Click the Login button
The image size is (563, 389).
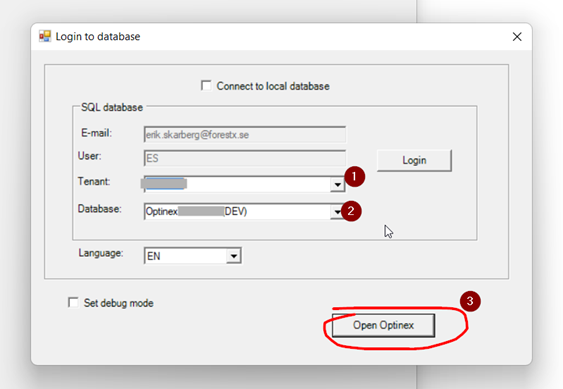(414, 160)
